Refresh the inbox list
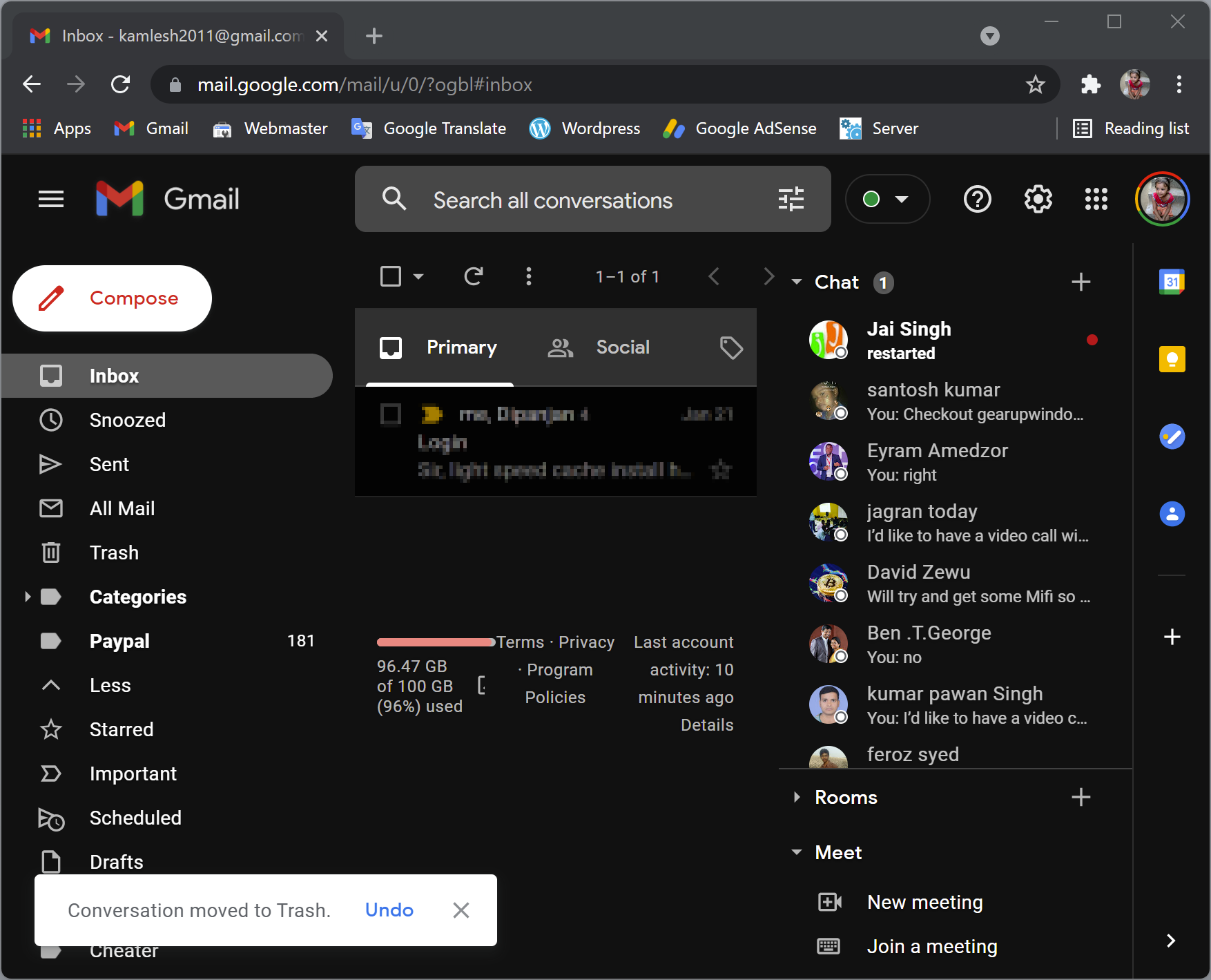This screenshot has height=980, width=1211. pyautogui.click(x=474, y=277)
